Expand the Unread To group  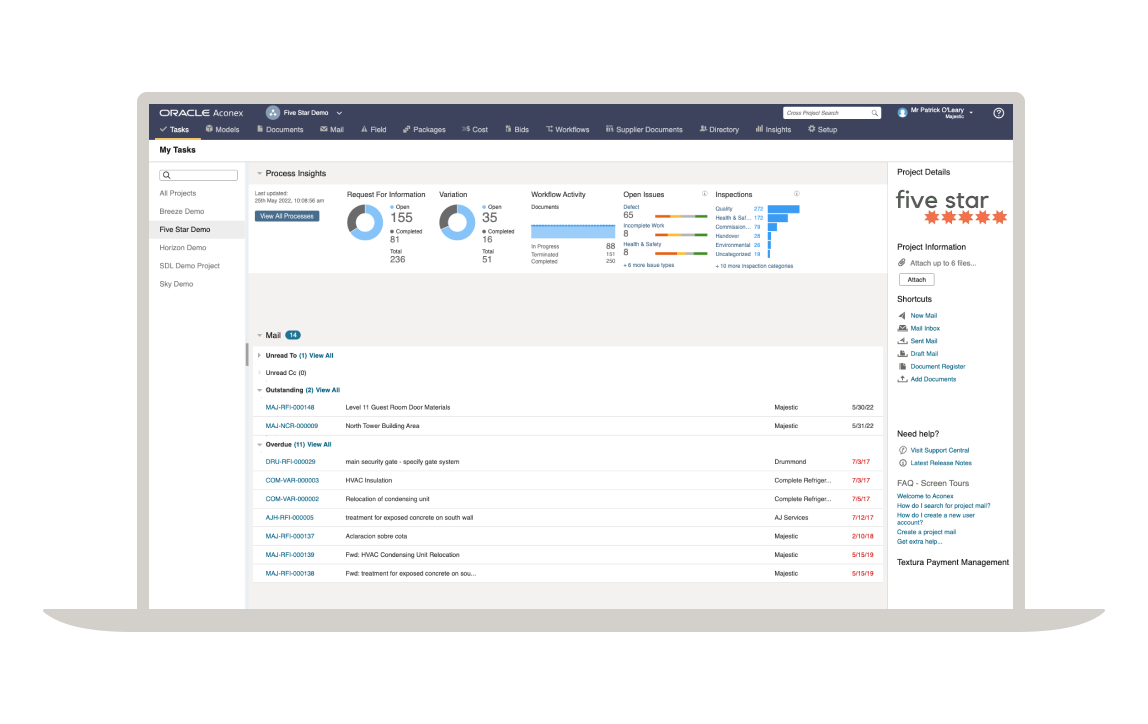(259, 355)
